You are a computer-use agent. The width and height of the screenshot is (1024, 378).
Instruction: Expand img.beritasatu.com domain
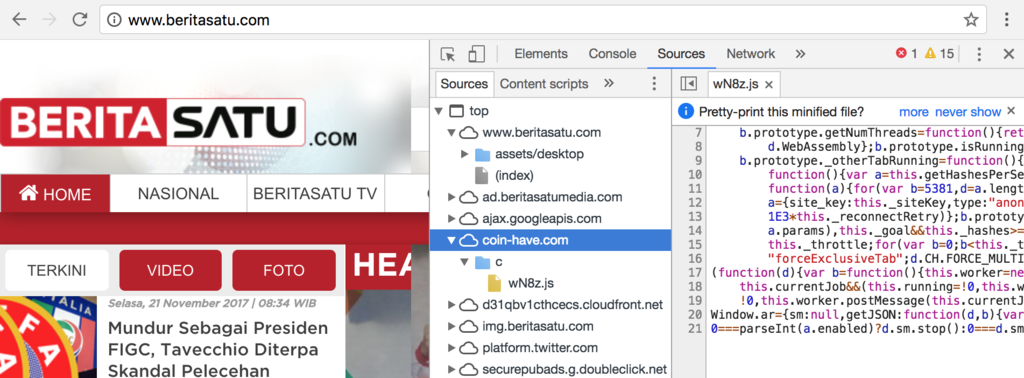coord(451,326)
